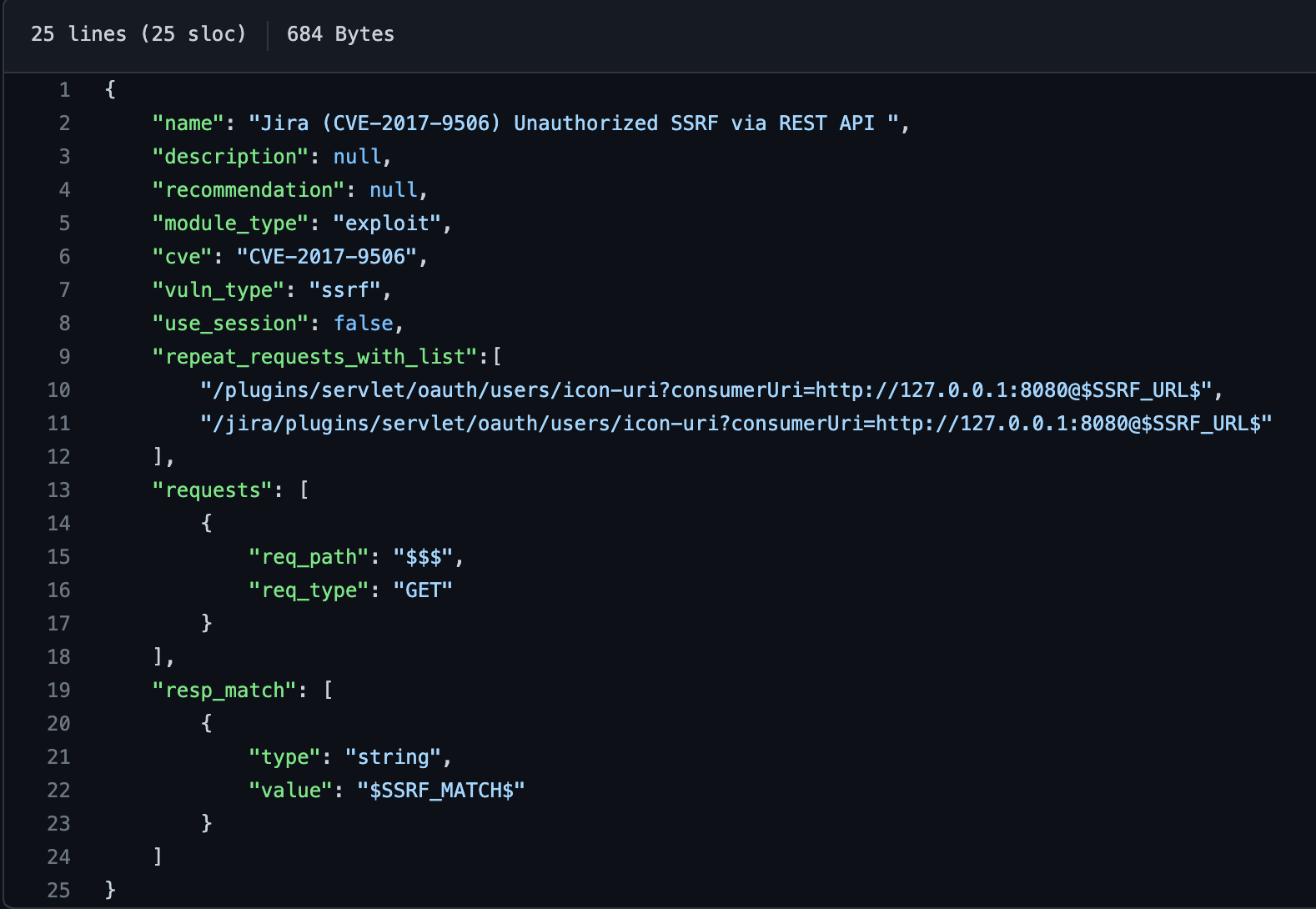Image resolution: width=1316 pixels, height=909 pixels.
Task: Click line number 10
Action: (58, 390)
